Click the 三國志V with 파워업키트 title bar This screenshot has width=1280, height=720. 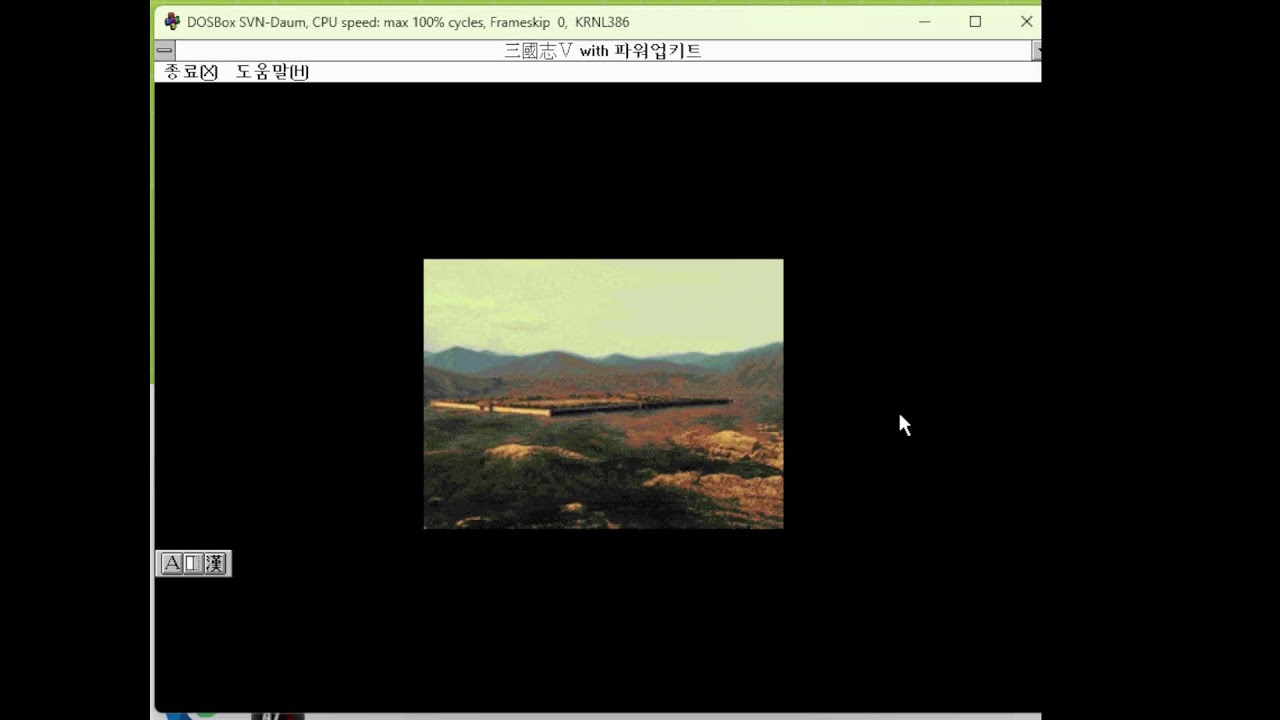click(x=603, y=50)
